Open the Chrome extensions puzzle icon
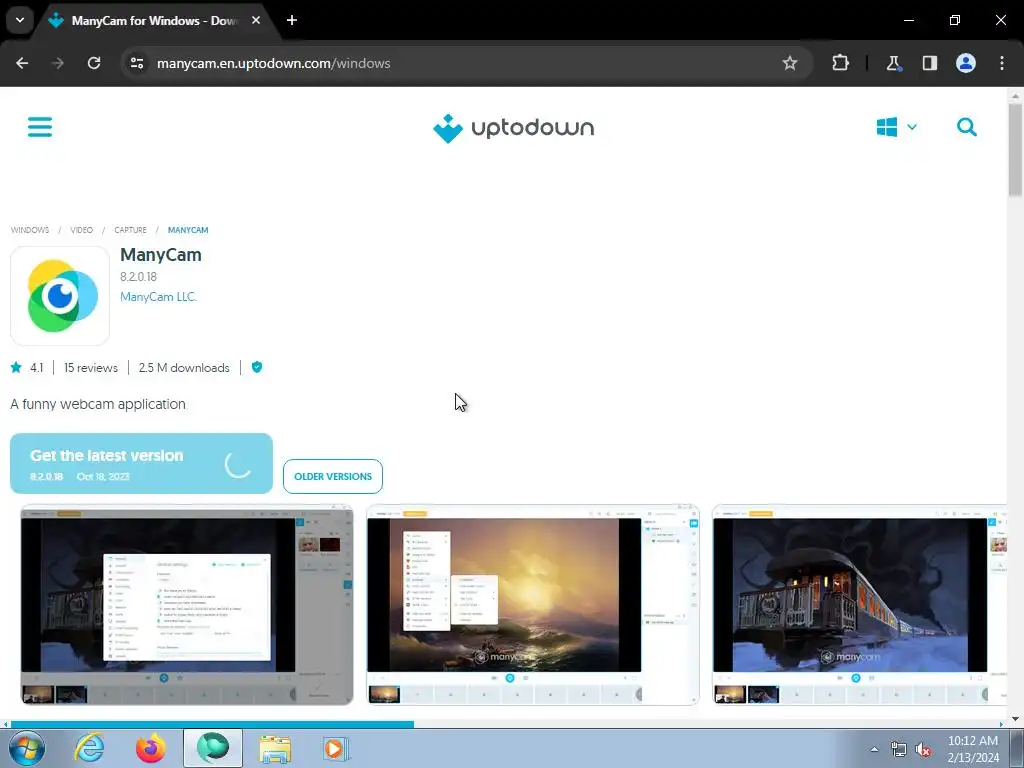The width and height of the screenshot is (1024, 768). [x=840, y=63]
